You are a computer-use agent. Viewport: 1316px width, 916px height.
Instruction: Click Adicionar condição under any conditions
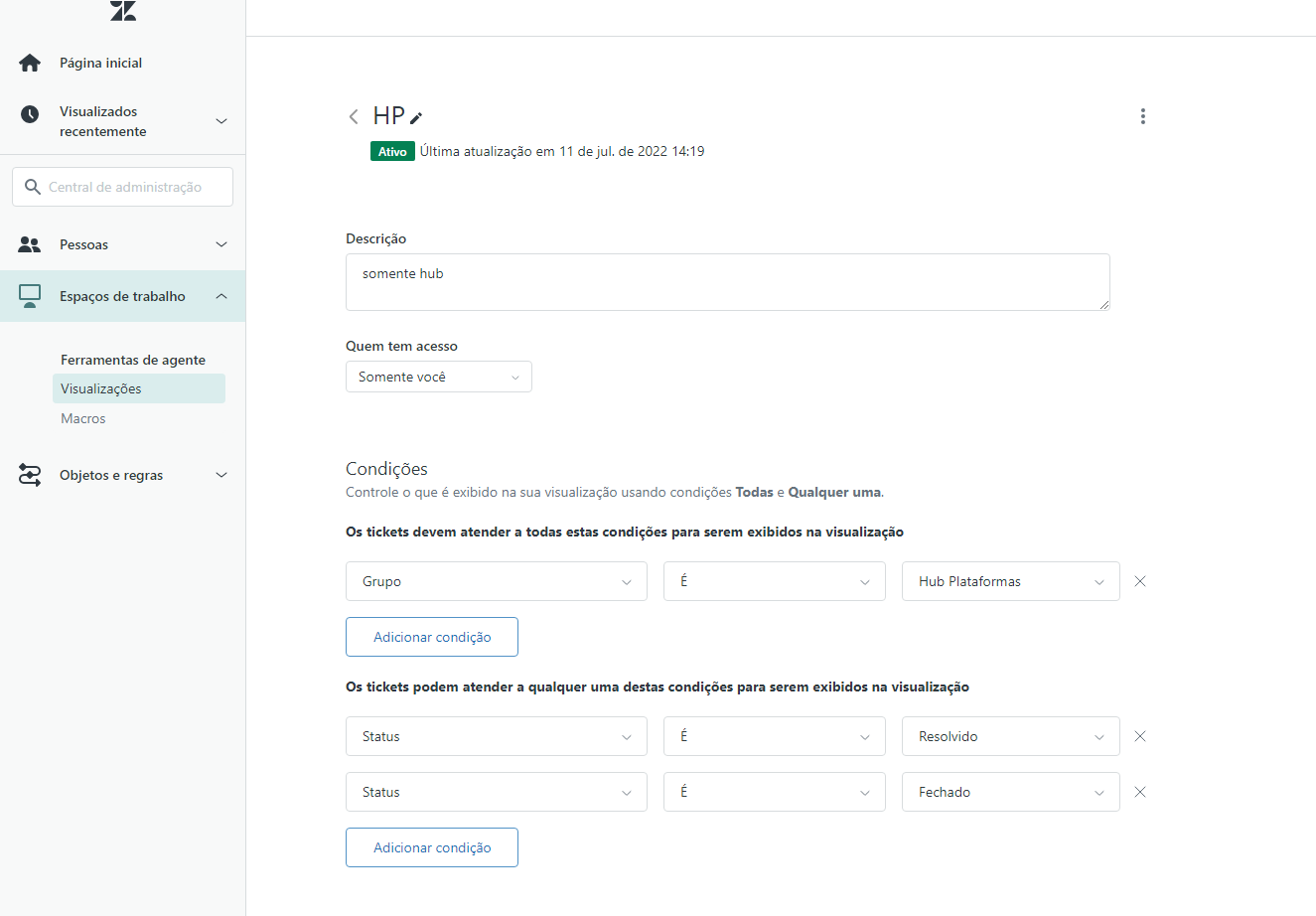pyautogui.click(x=432, y=847)
